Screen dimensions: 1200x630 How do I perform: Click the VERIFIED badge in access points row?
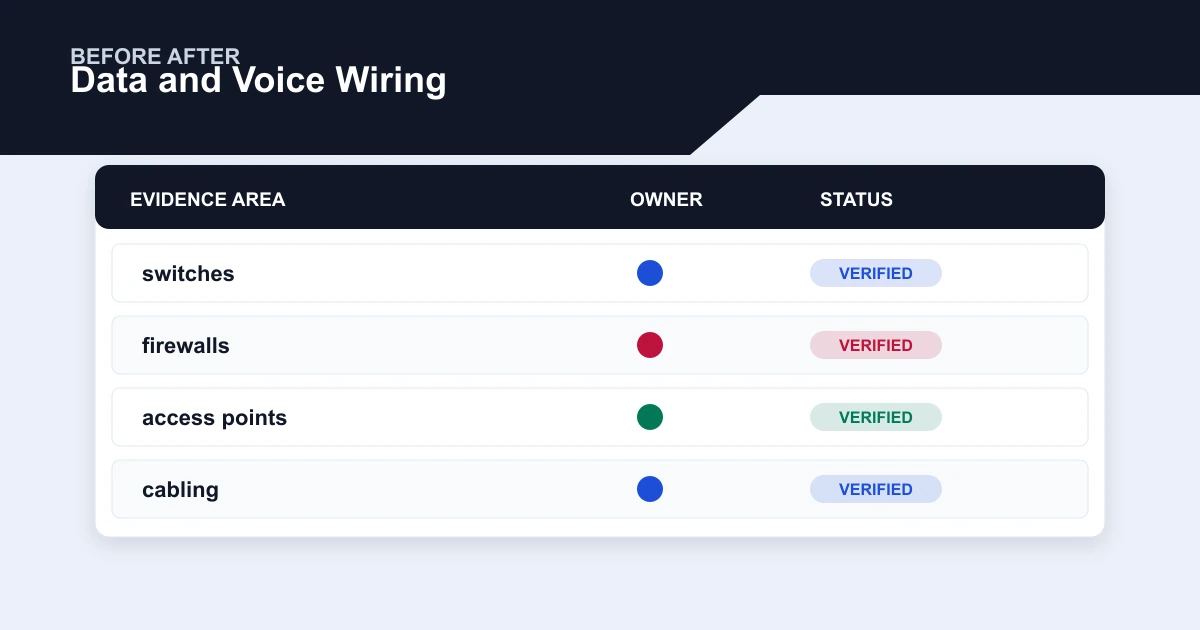[876, 417]
